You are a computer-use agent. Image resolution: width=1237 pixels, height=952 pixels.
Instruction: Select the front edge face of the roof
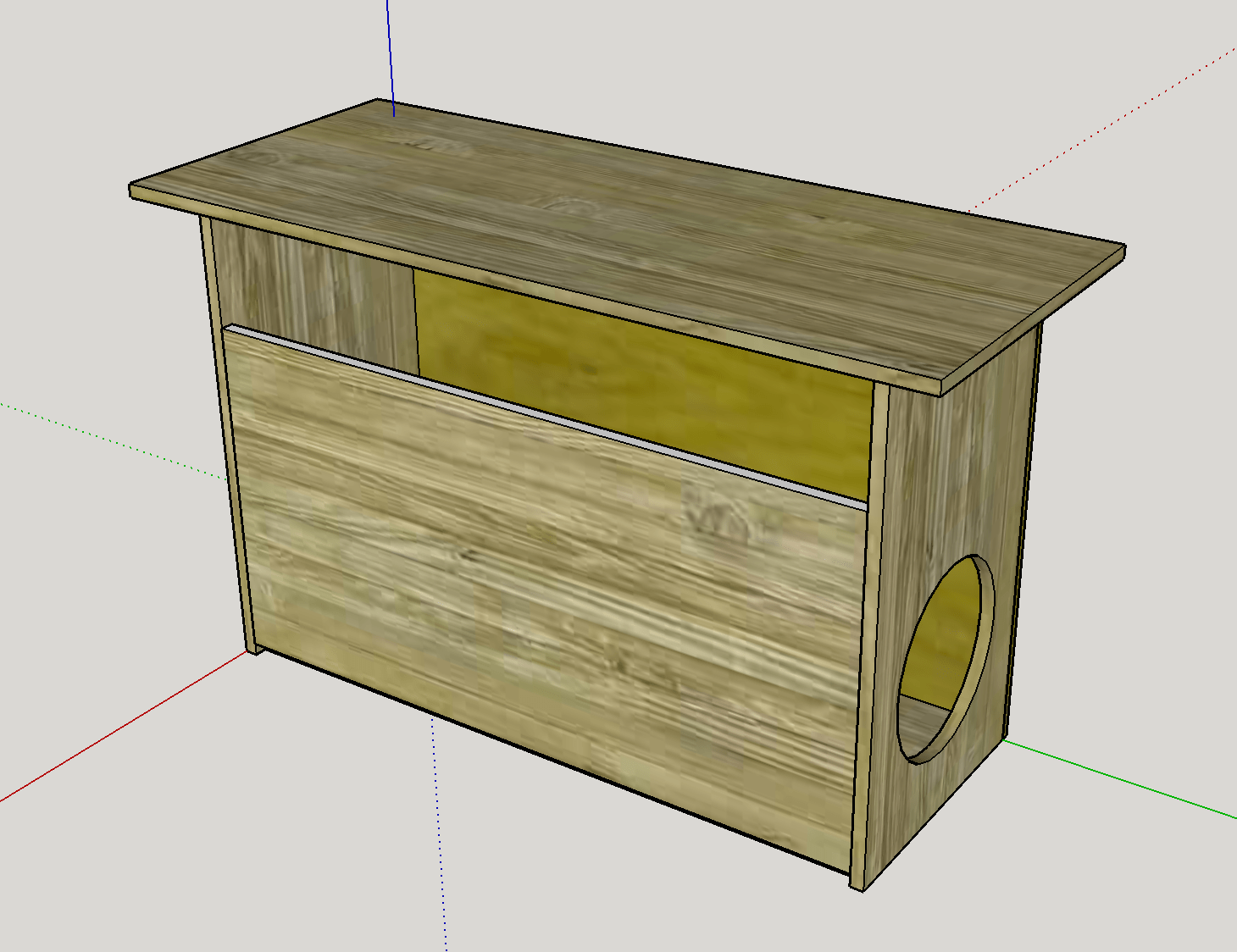point(534,292)
